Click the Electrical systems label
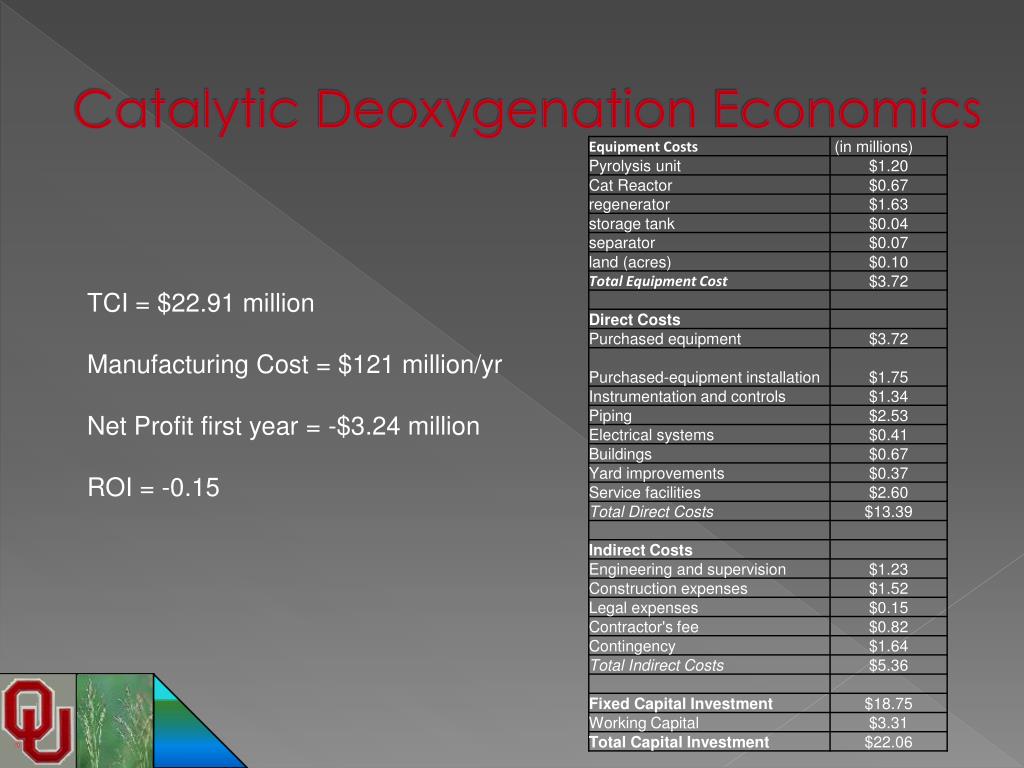The width and height of the screenshot is (1024, 768). point(652,435)
